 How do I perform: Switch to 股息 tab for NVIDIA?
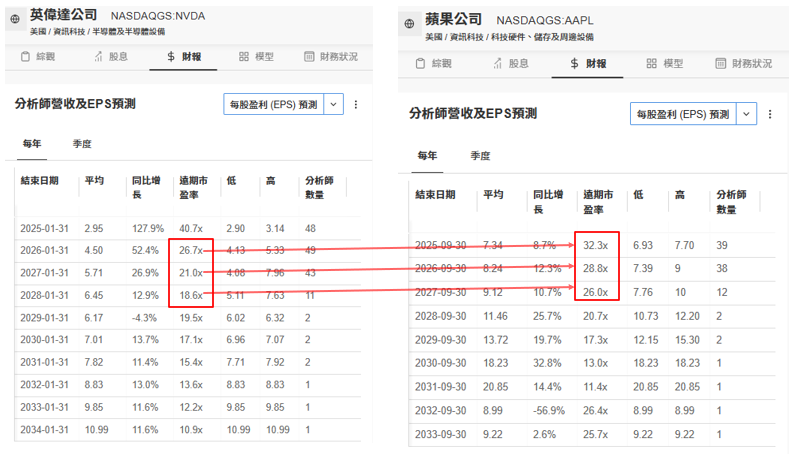pyautogui.click(x=110, y=57)
